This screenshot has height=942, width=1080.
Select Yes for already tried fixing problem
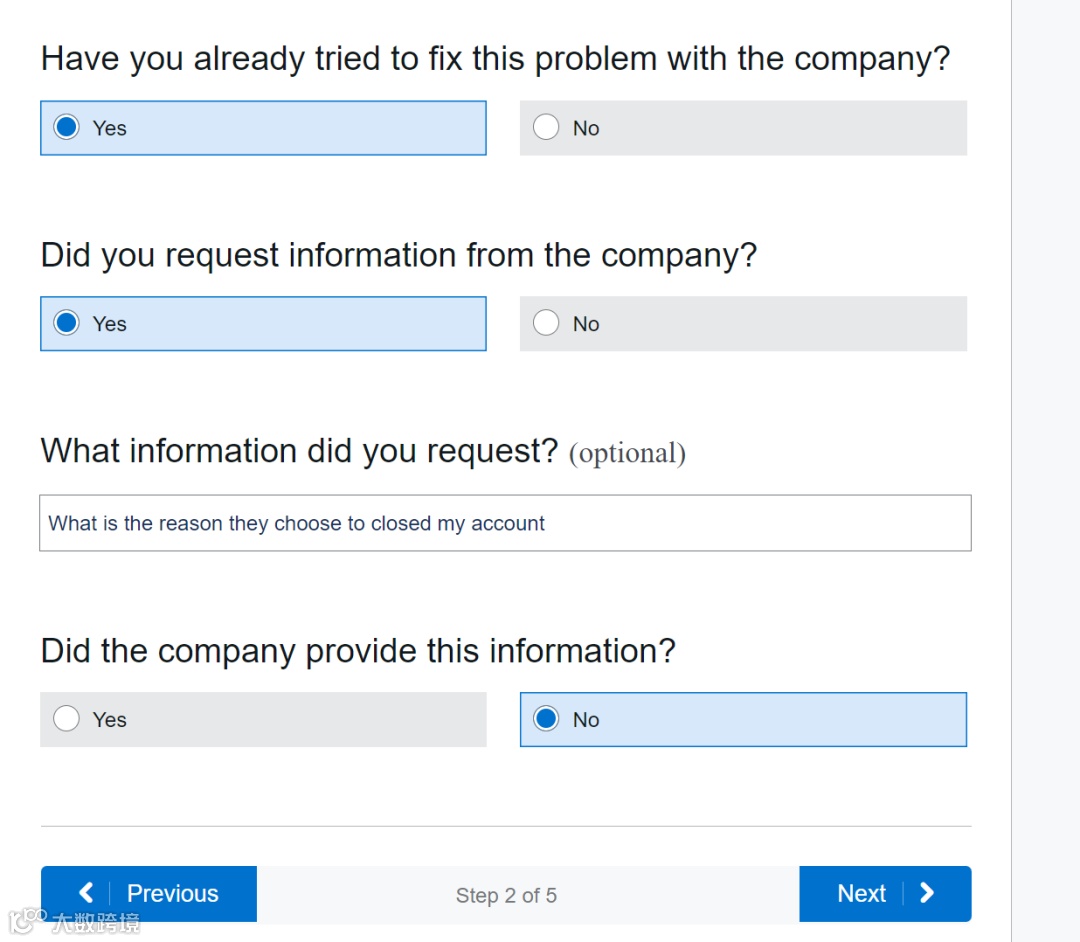tap(67, 128)
